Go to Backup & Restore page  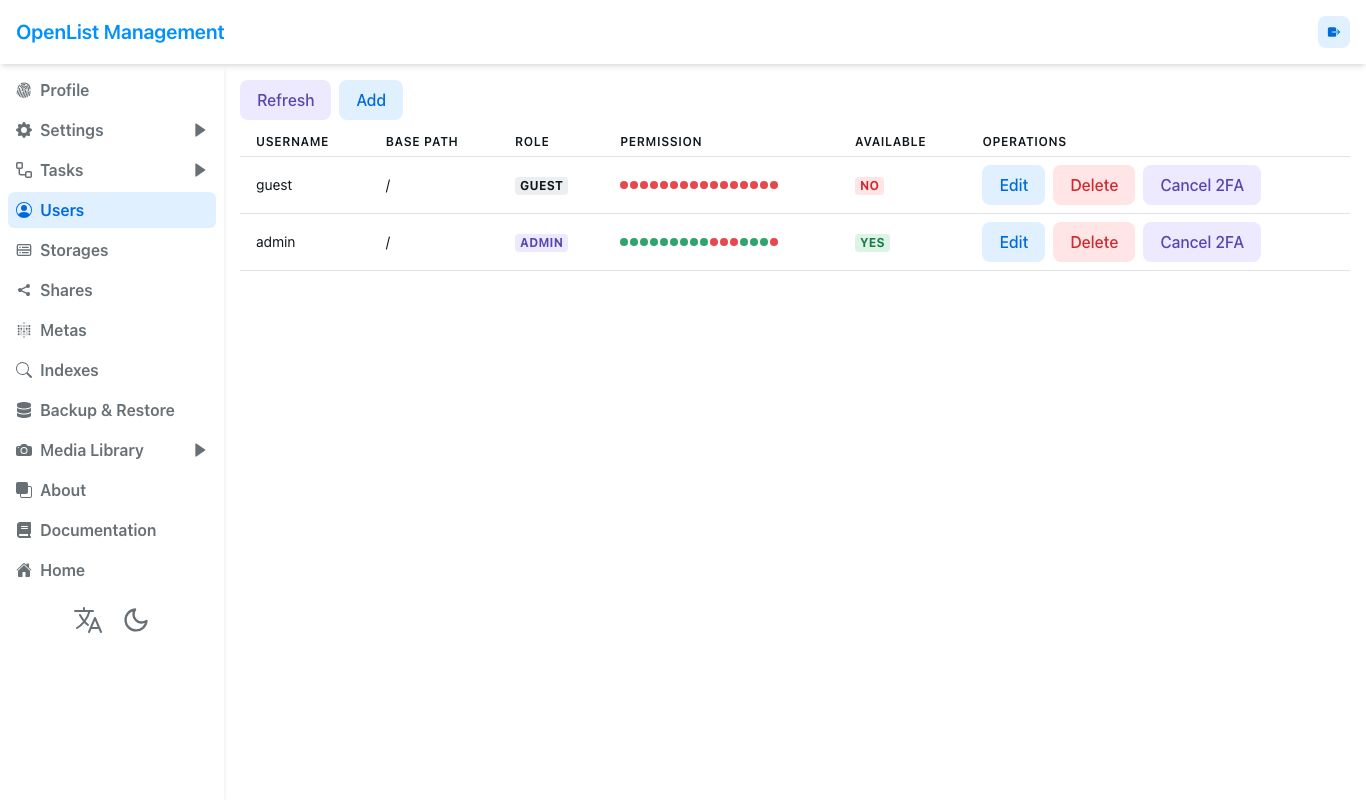point(112,410)
